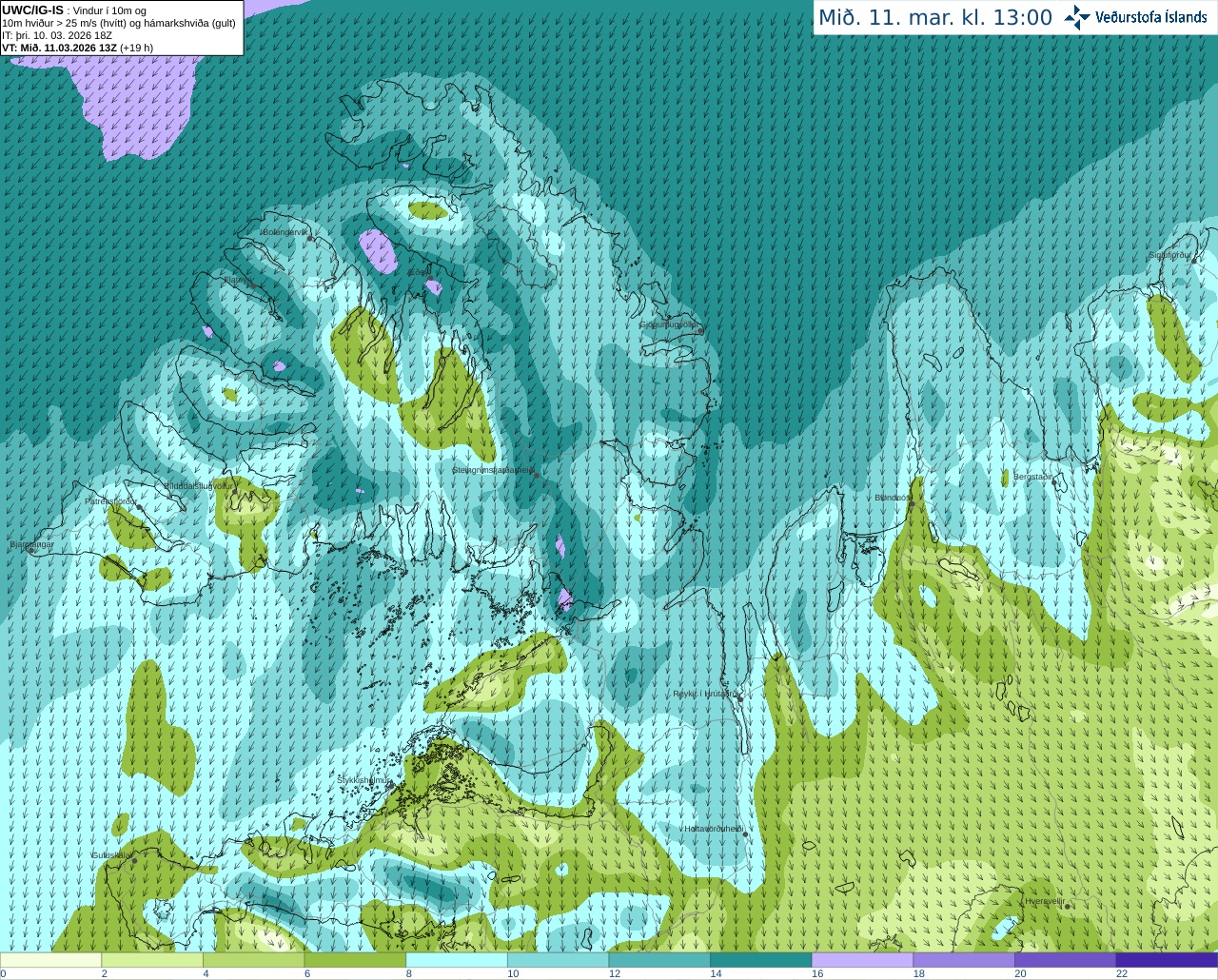The height and width of the screenshot is (980, 1218).
Task: Click the 0–2 m/s legend swatch
Action: pyautogui.click(x=51, y=960)
